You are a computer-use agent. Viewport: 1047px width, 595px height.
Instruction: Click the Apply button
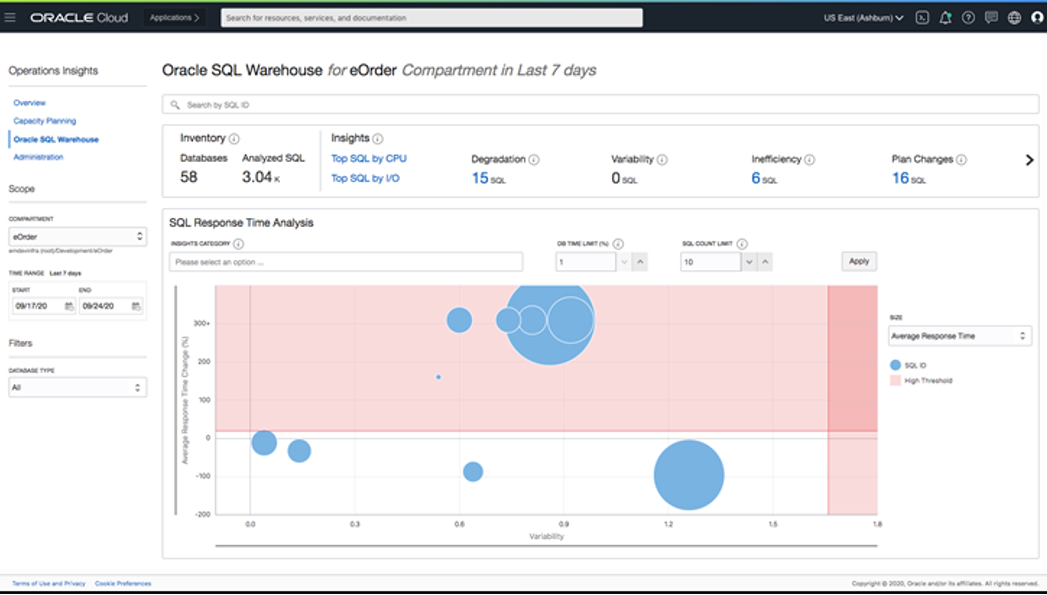click(857, 261)
